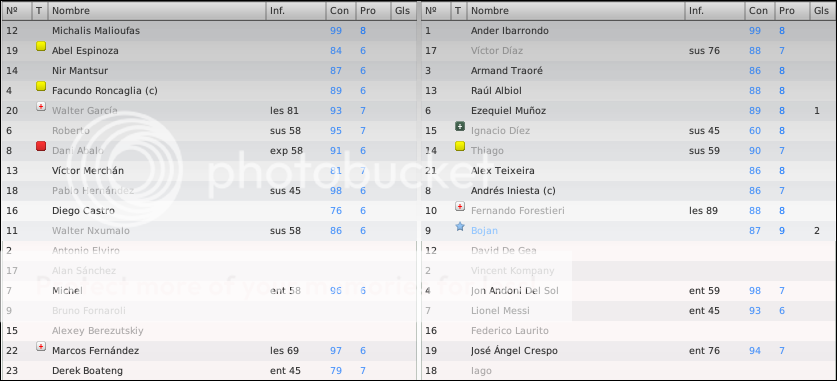Select player Michalis Malioufas row
Screen dimensions: 837x381
click(209, 31)
